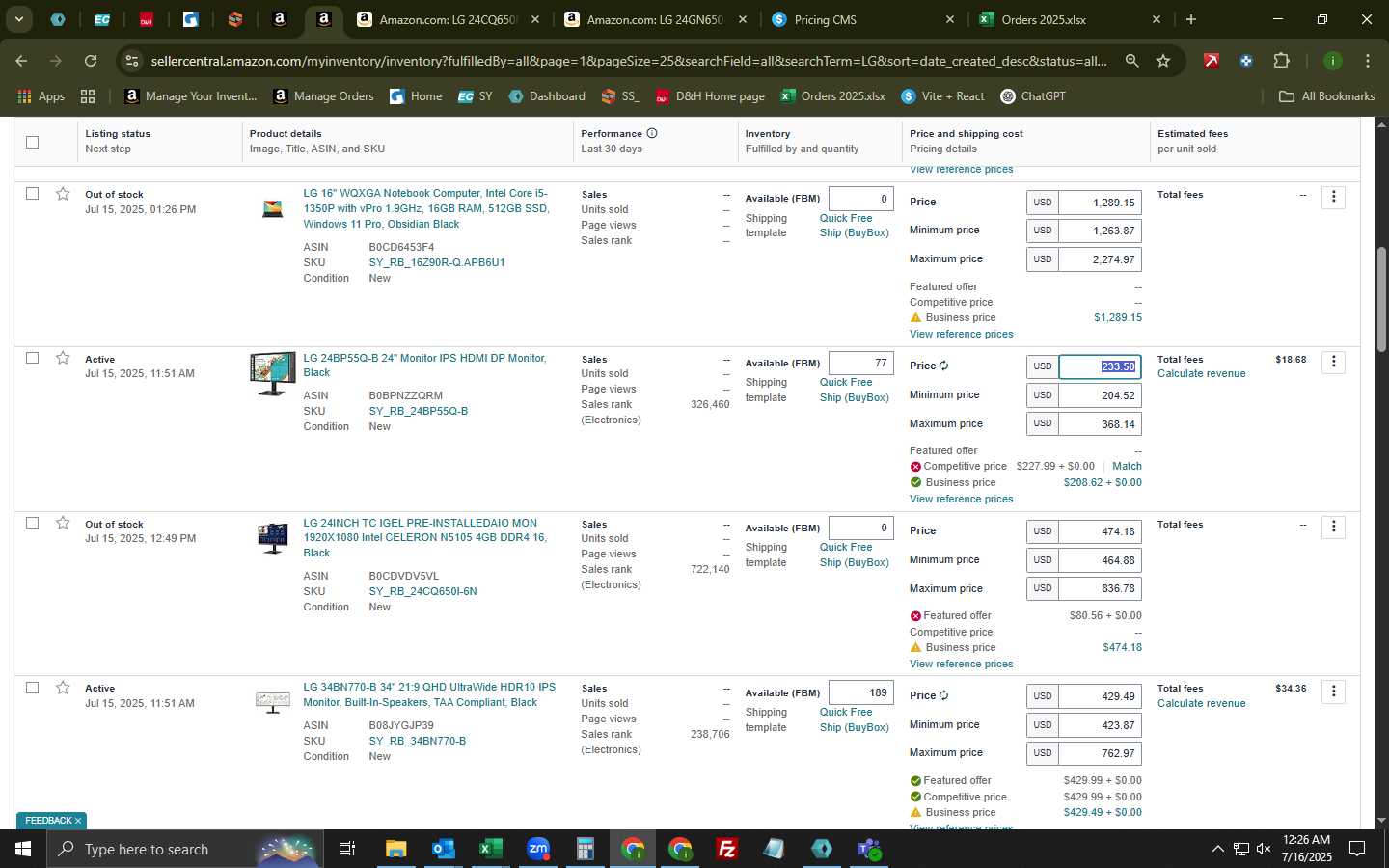Image resolution: width=1389 pixels, height=868 pixels.
Task: Open the Dashboard bookmark
Action: tap(547, 96)
